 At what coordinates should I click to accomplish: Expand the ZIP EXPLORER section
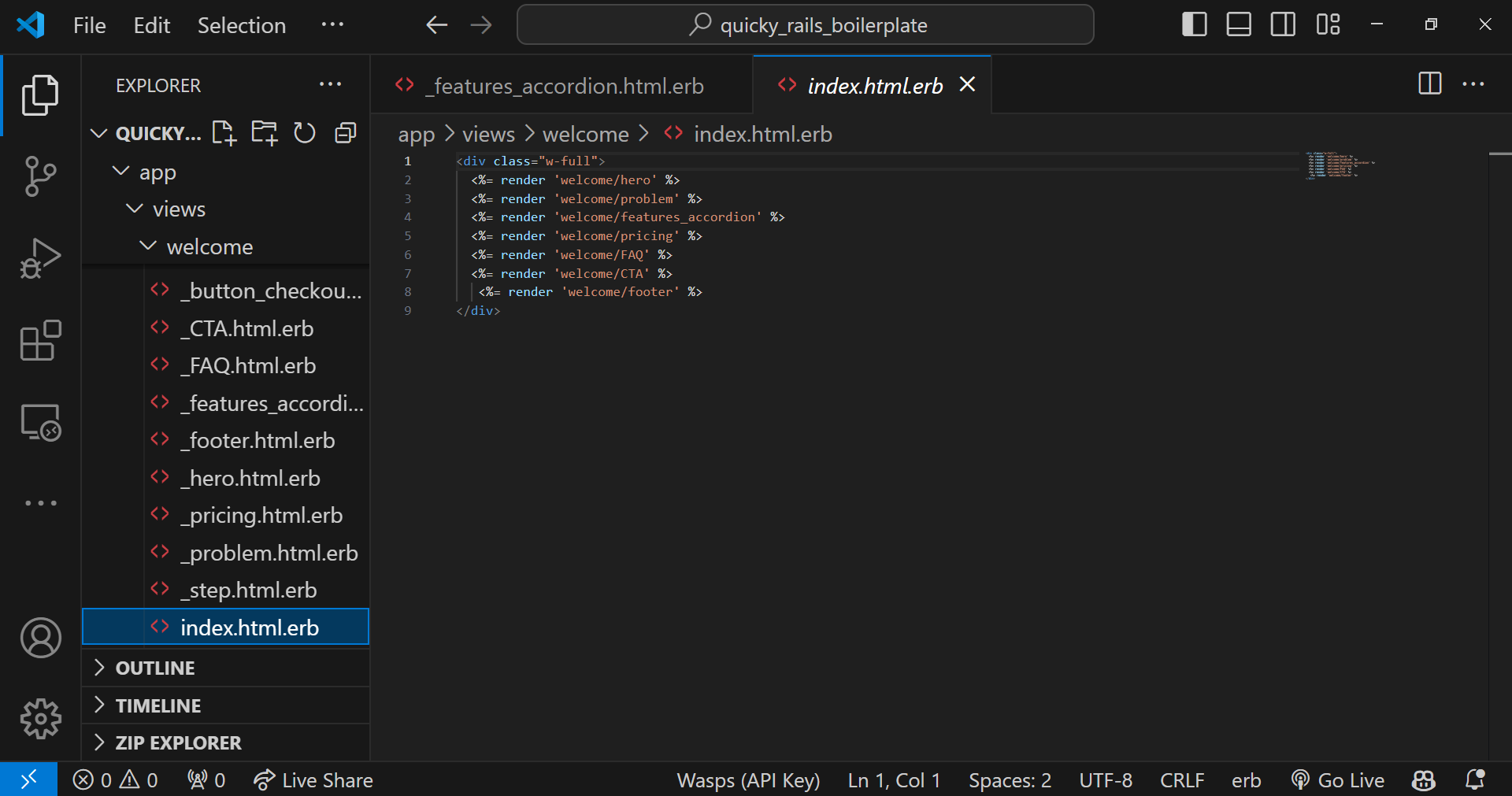click(x=225, y=742)
